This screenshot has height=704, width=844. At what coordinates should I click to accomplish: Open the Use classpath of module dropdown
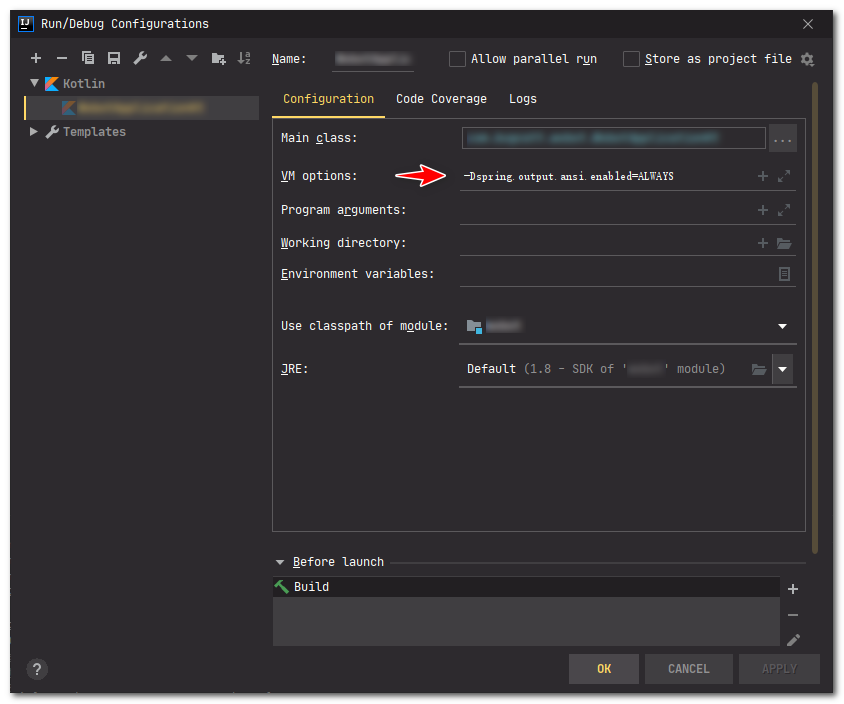pyautogui.click(x=782, y=326)
